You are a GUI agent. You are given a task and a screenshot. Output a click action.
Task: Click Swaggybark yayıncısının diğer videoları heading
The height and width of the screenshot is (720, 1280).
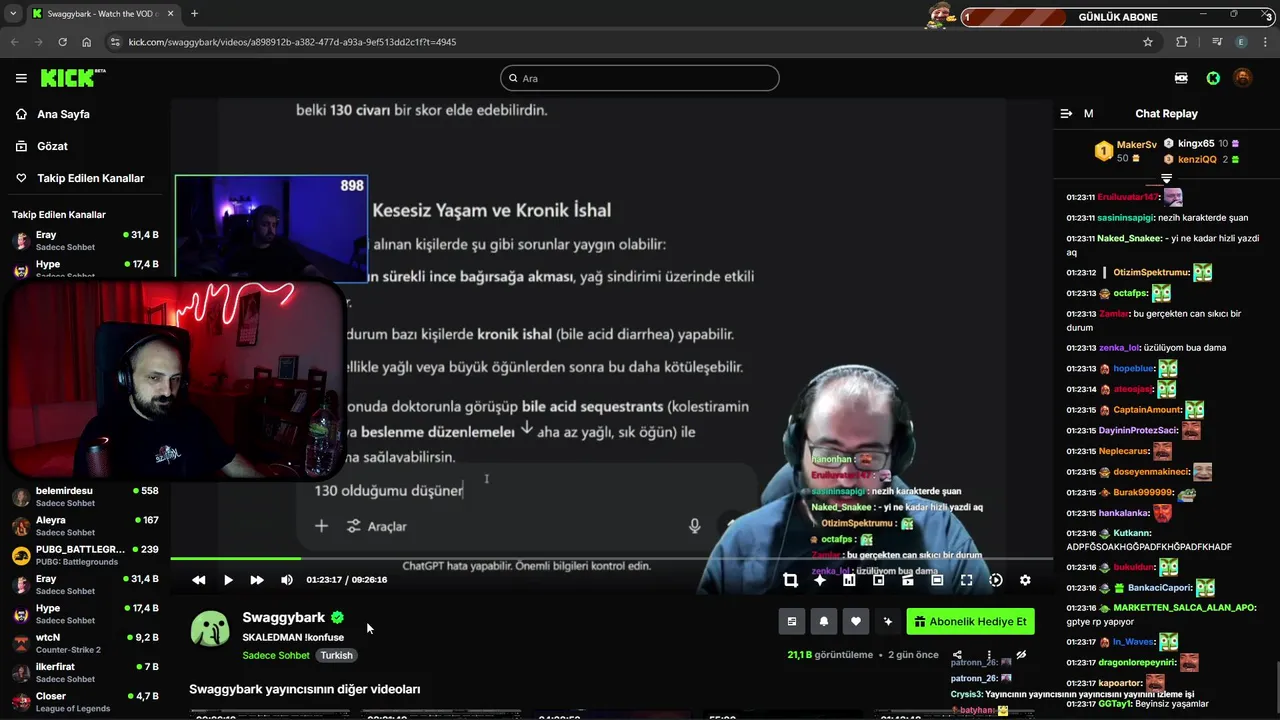[305, 689]
